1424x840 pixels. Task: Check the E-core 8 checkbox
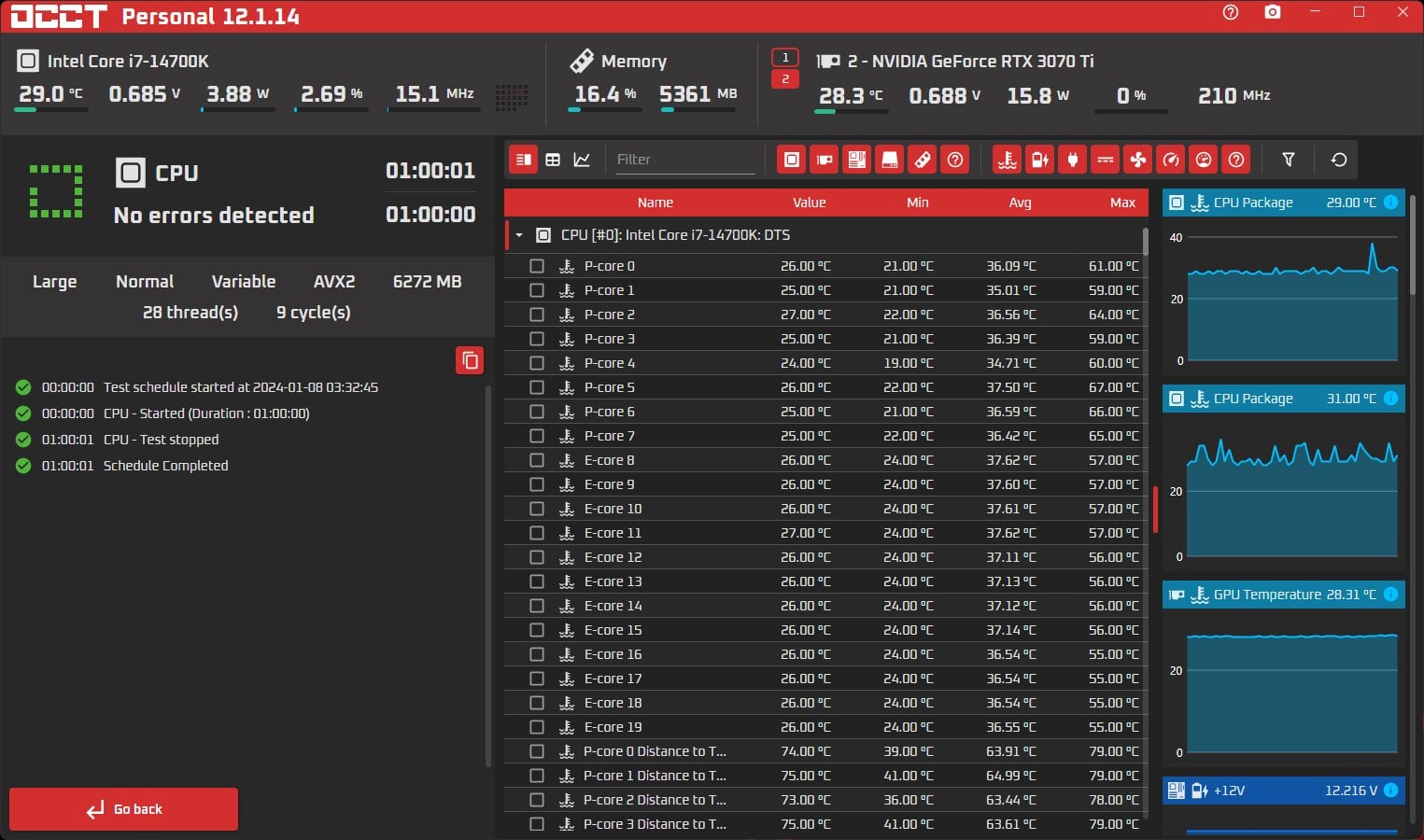coord(537,460)
